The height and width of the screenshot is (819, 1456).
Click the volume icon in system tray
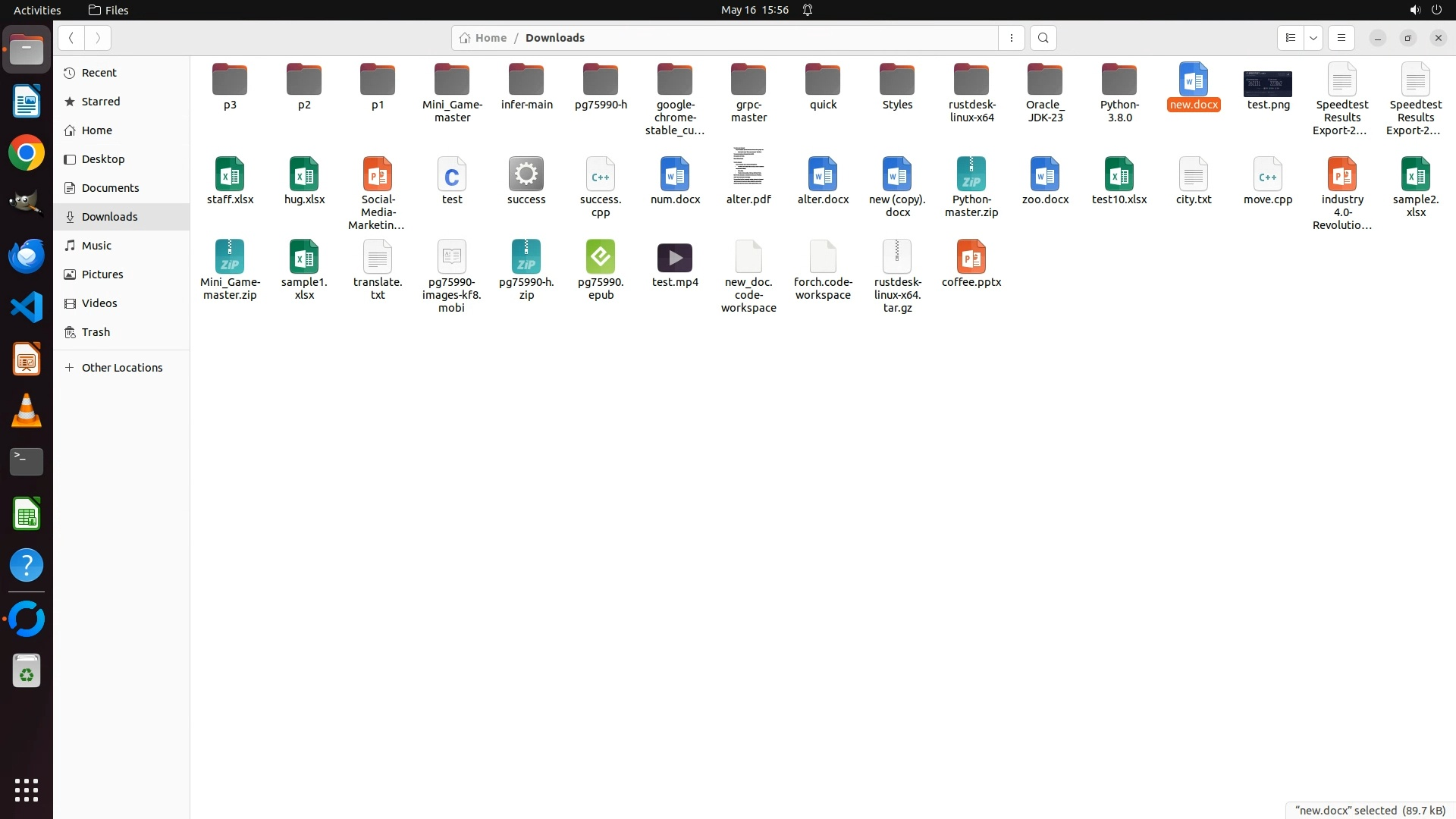point(1414,10)
